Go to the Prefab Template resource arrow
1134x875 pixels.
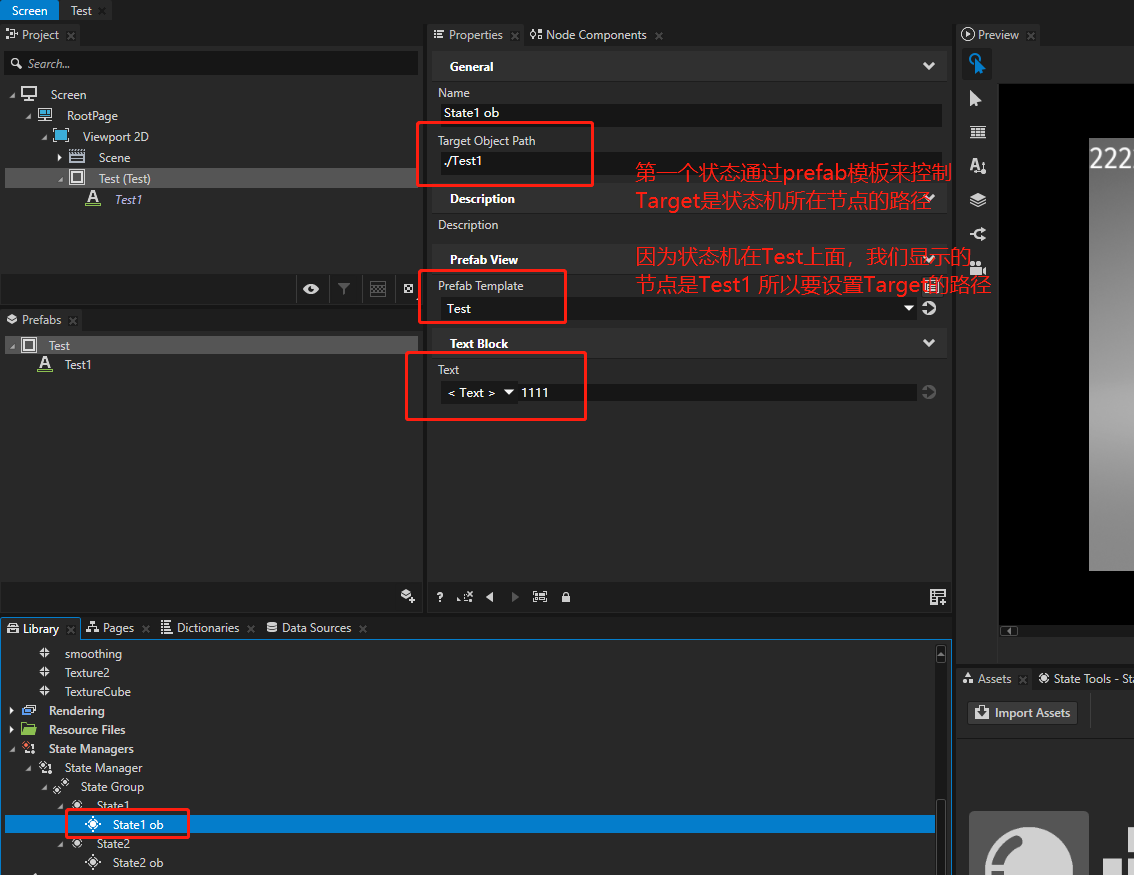point(929,308)
